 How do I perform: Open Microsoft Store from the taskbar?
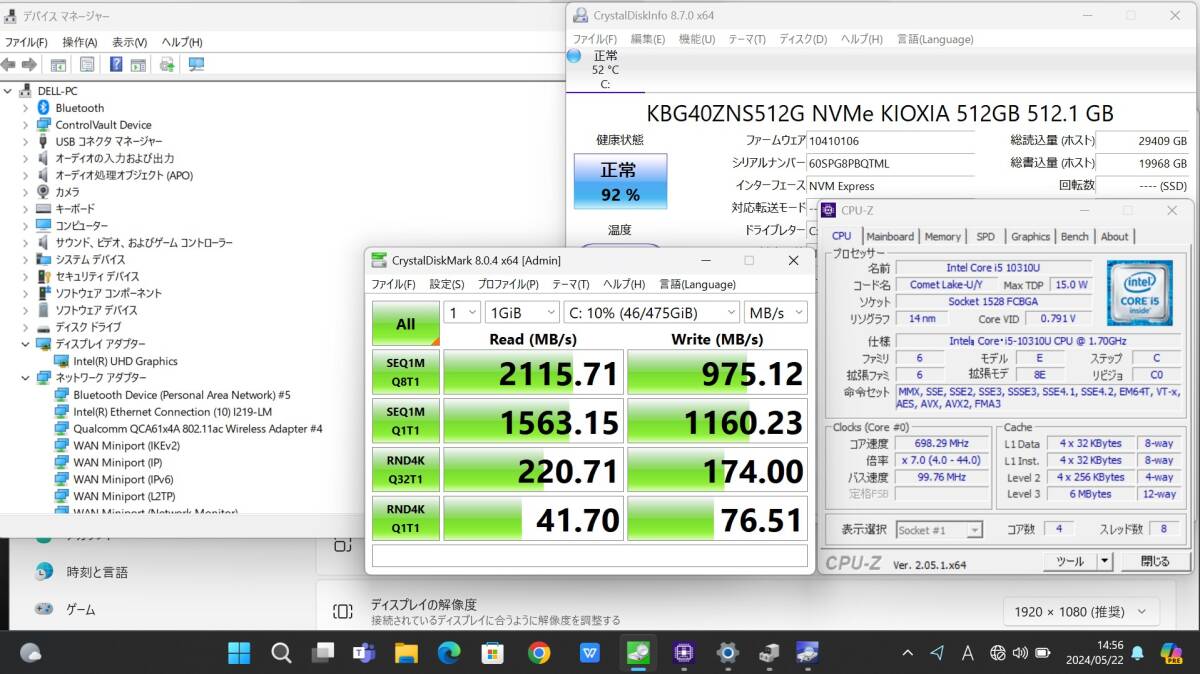click(x=491, y=653)
